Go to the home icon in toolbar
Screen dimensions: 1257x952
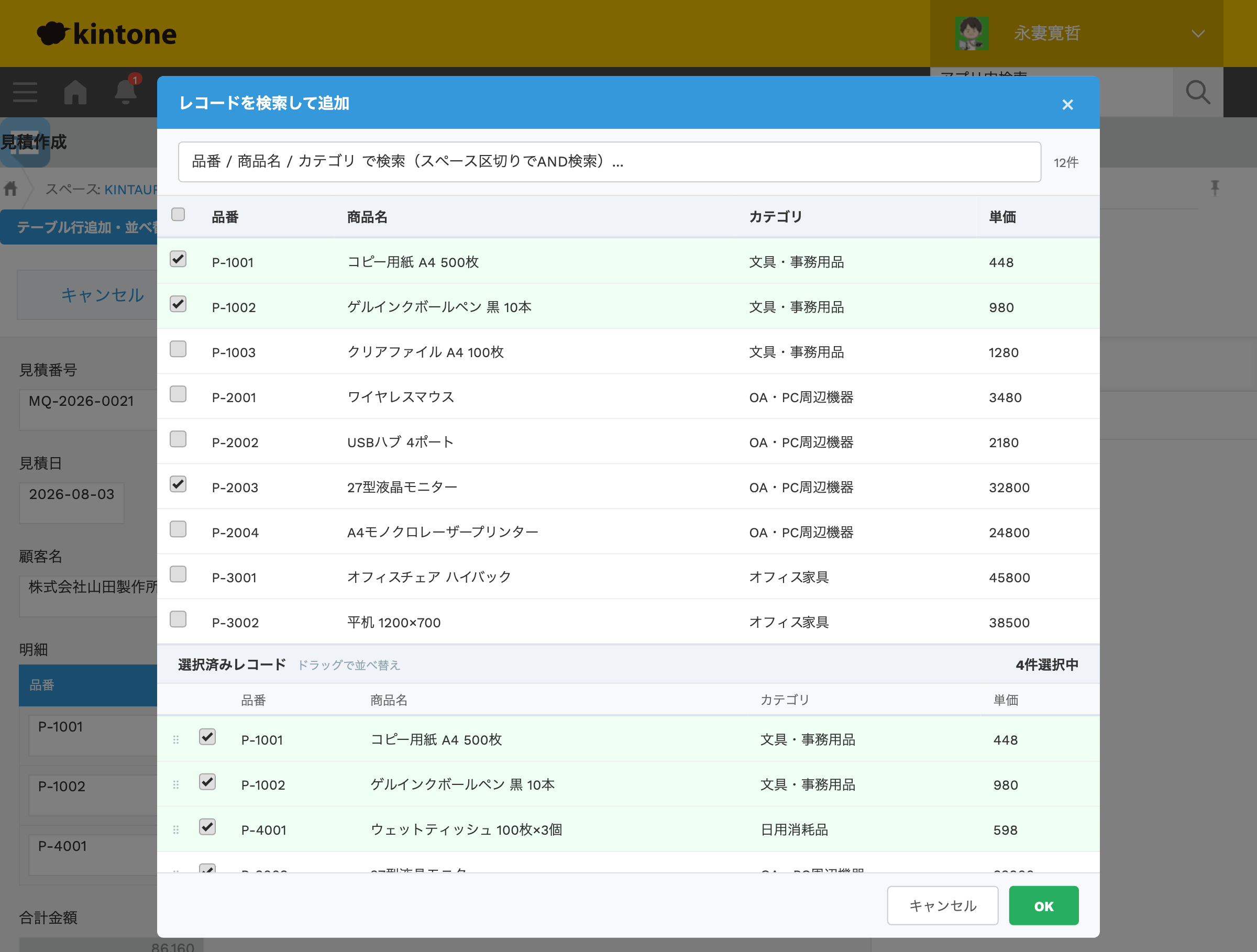pyautogui.click(x=75, y=92)
